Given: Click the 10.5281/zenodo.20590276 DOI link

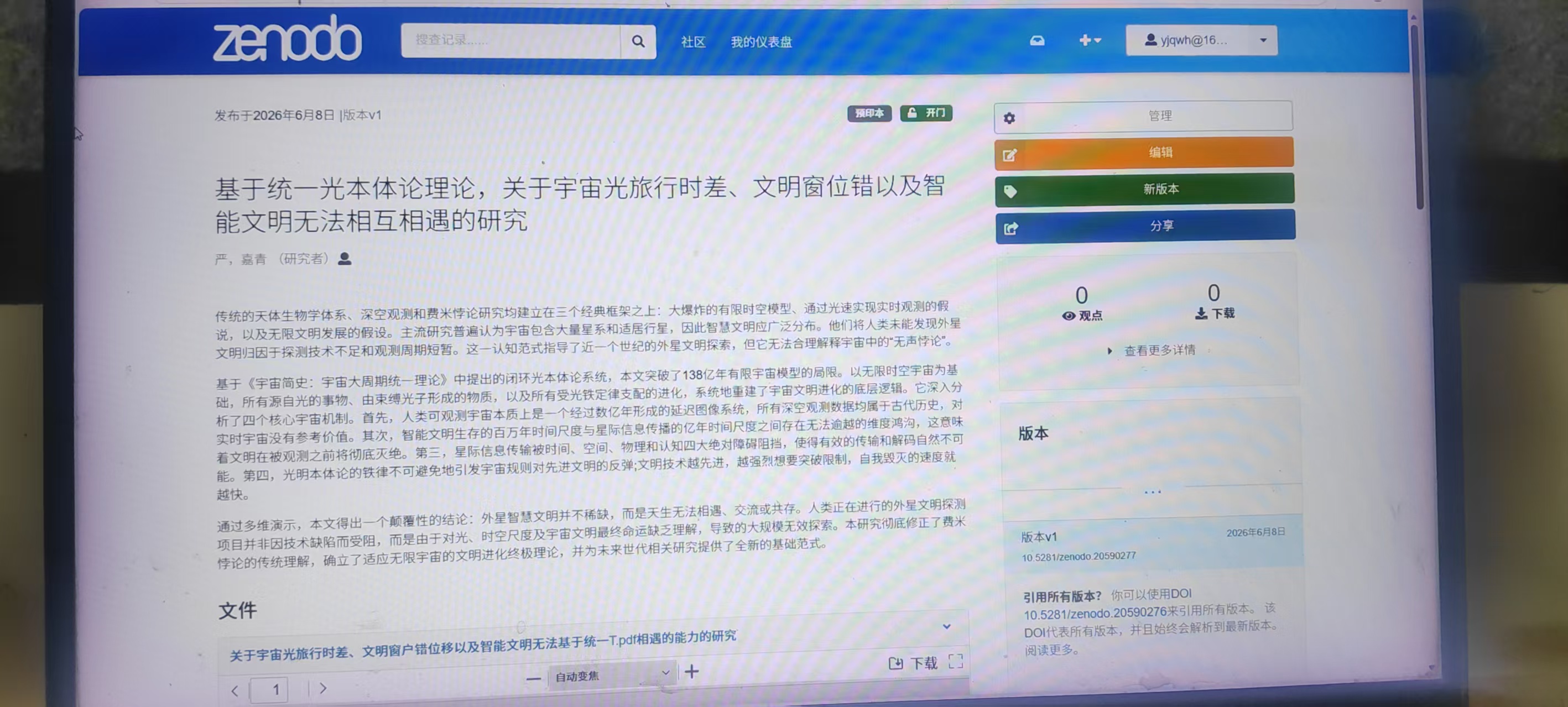Looking at the screenshot, I should (1095, 612).
